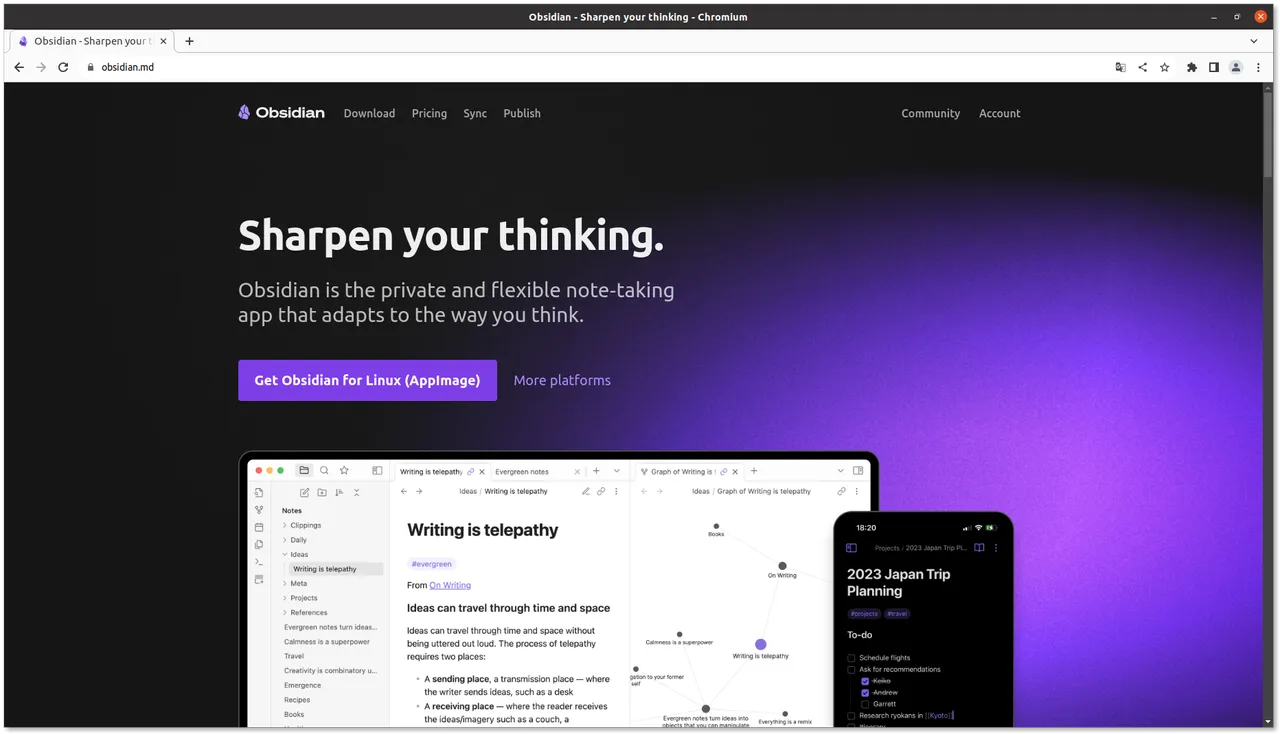Click the right sidebar toggle in desktop app screenshot
The height and width of the screenshot is (734, 1280).
pyautogui.click(x=858, y=470)
